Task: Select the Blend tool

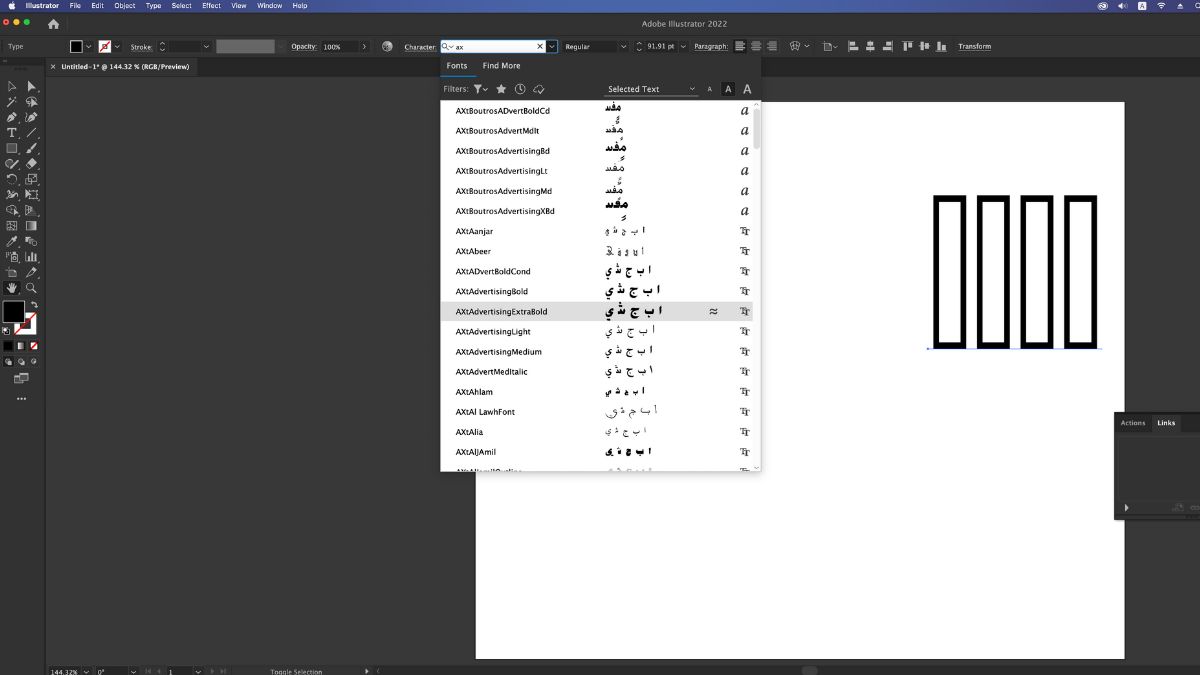Action: pyautogui.click(x=32, y=241)
